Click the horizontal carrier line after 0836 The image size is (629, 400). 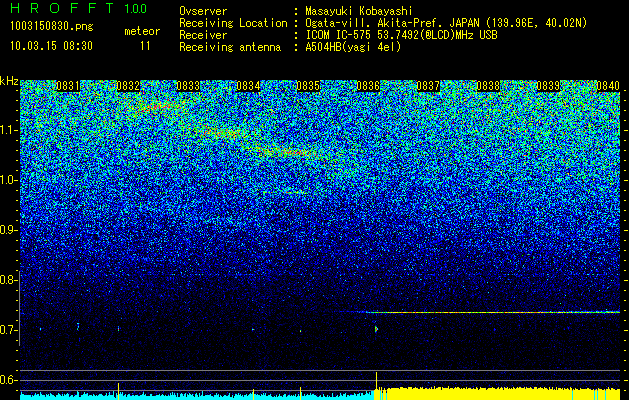(493, 312)
